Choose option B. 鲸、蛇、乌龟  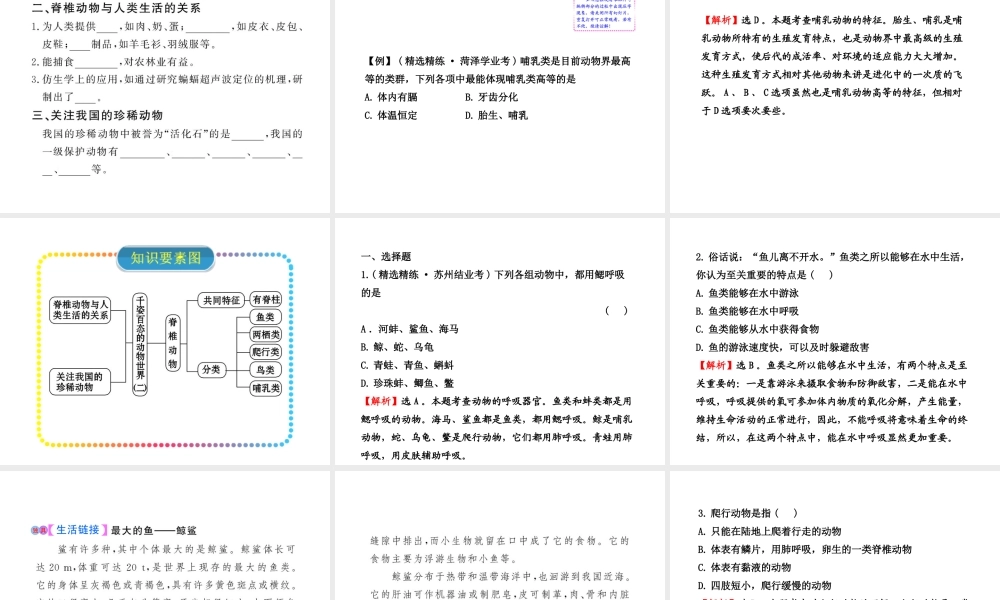click(397, 347)
